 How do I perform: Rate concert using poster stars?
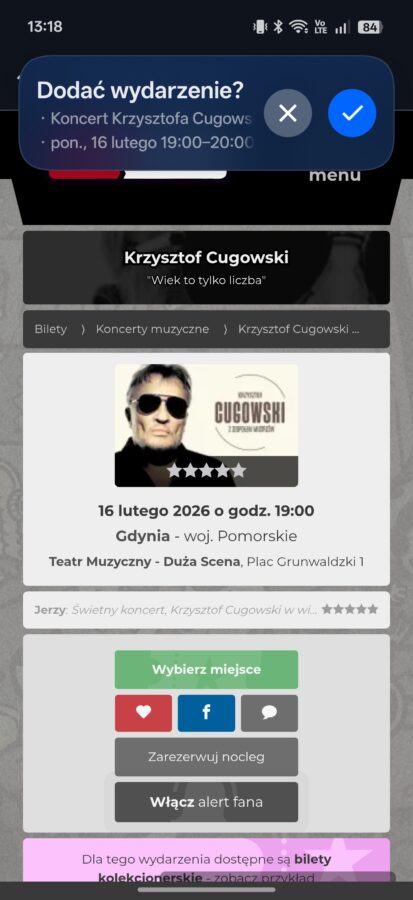(206, 471)
